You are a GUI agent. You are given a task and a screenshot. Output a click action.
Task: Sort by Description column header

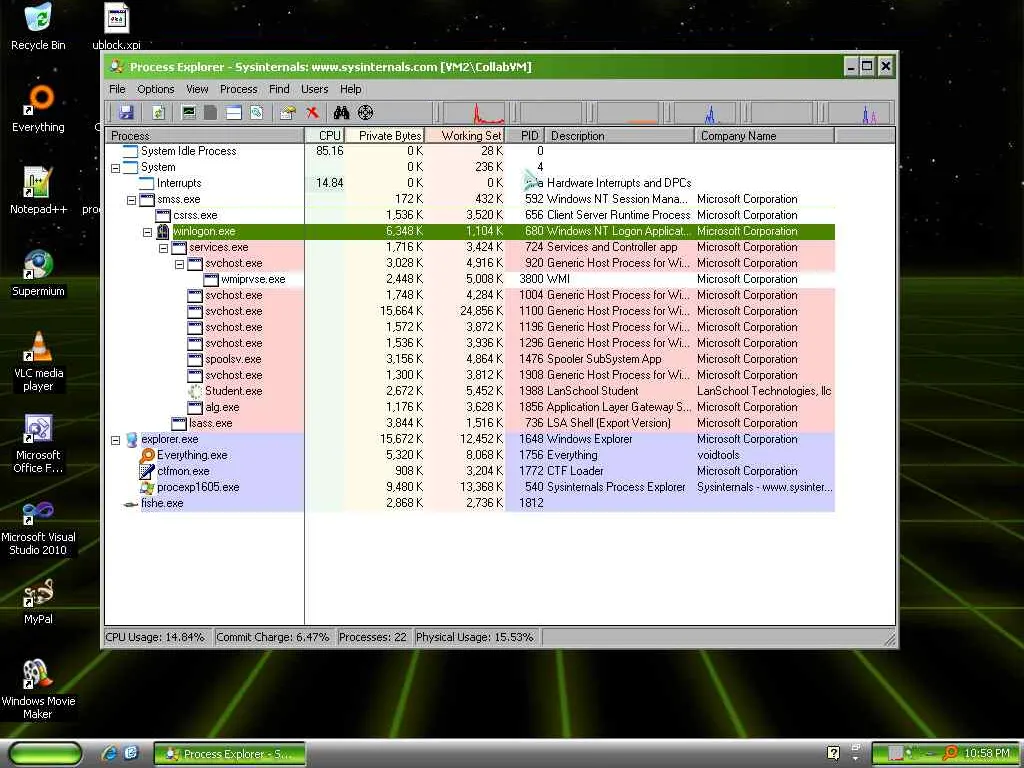point(619,136)
